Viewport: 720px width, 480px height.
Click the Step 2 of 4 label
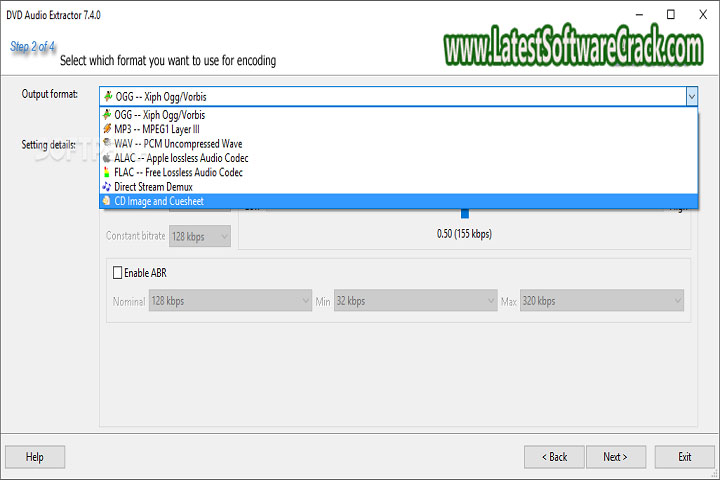tap(32, 46)
